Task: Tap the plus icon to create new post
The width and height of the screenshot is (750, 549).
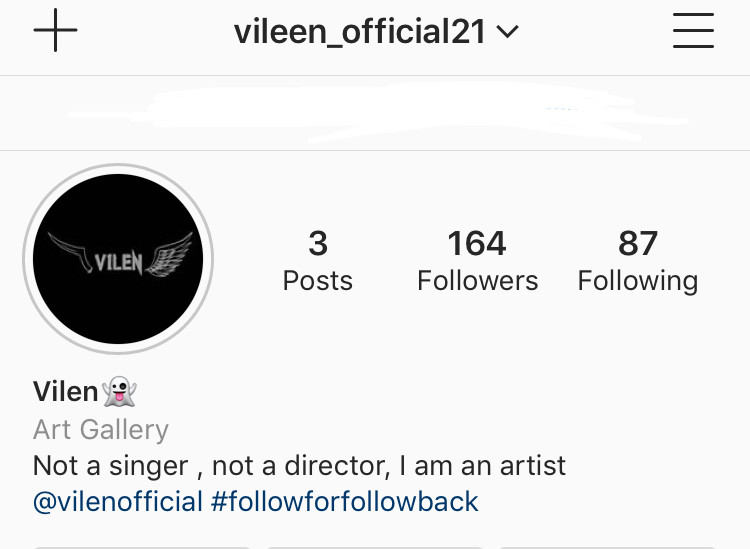Action: click(55, 30)
